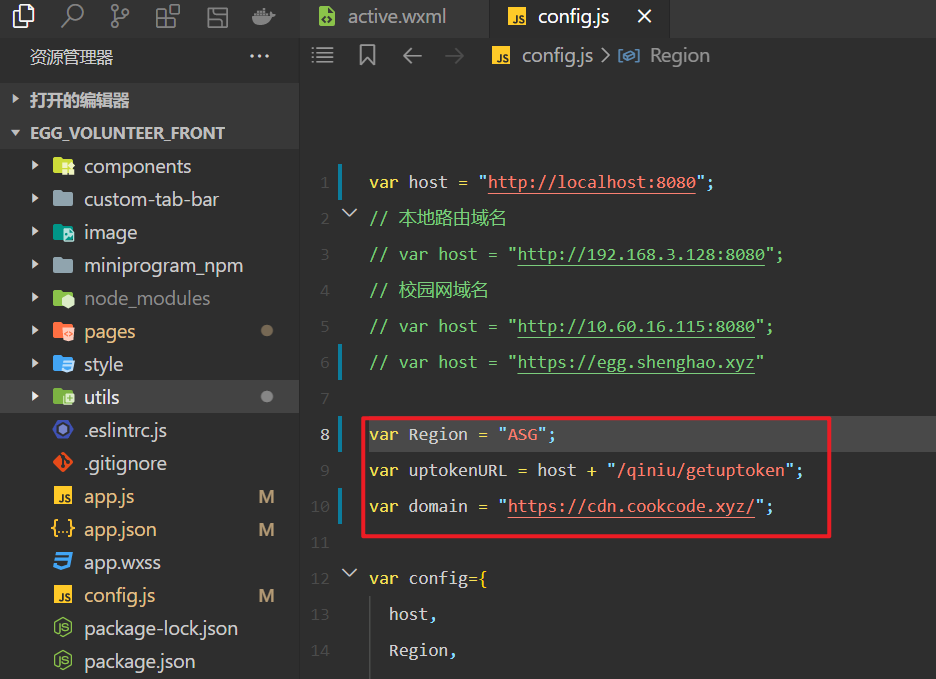Open the Explorer files icon
Image resolution: width=936 pixels, height=679 pixels.
coord(23,16)
